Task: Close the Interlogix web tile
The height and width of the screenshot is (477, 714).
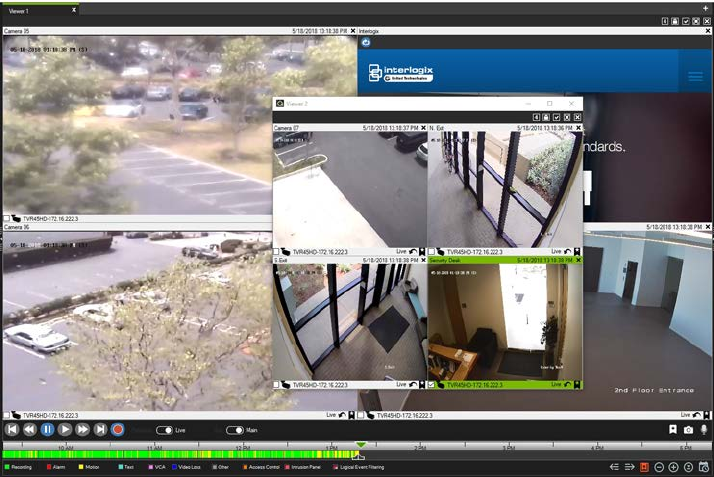Action: click(708, 31)
